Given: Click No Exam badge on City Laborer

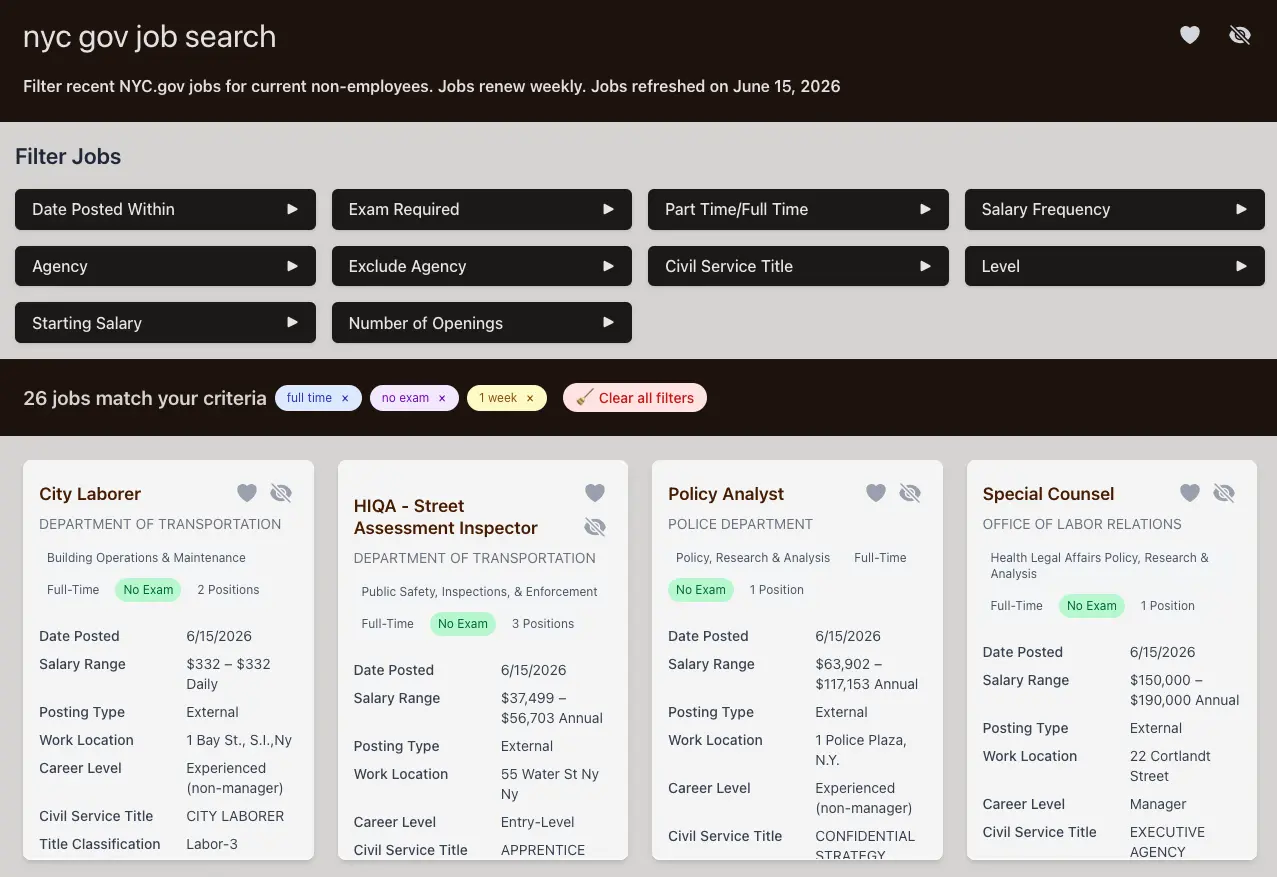Looking at the screenshot, I should tap(148, 590).
